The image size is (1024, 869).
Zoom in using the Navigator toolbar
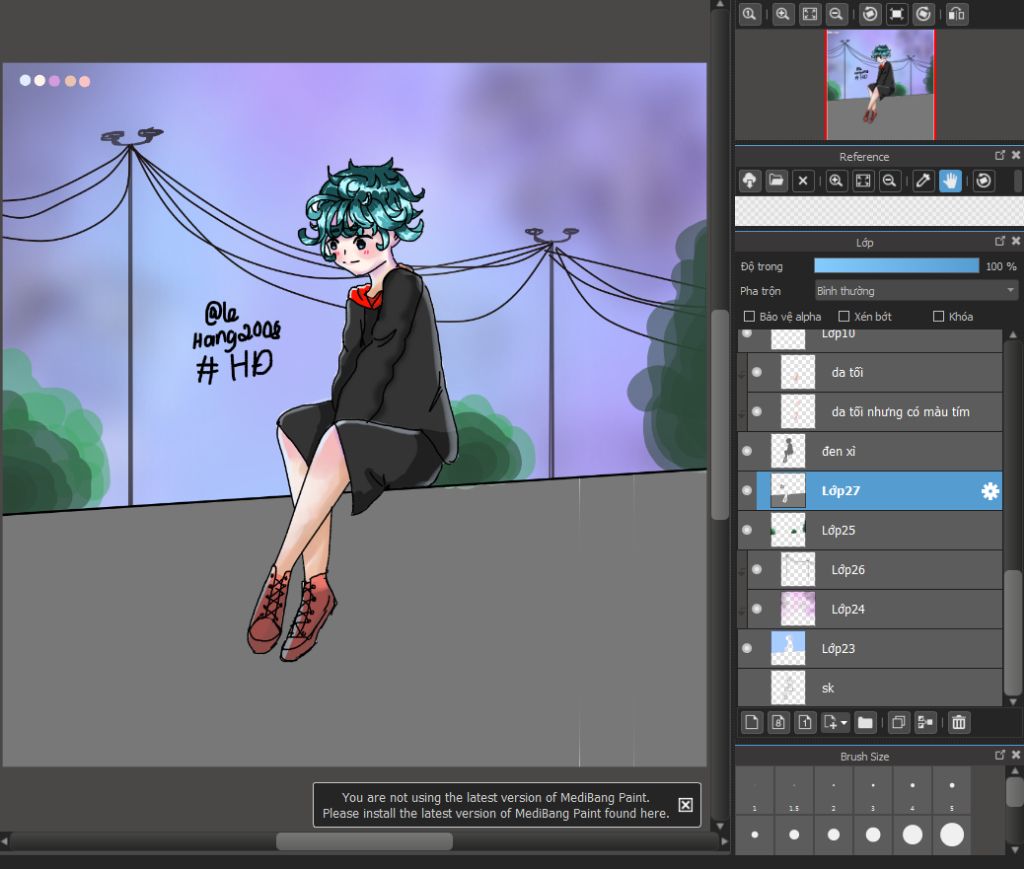(x=782, y=14)
